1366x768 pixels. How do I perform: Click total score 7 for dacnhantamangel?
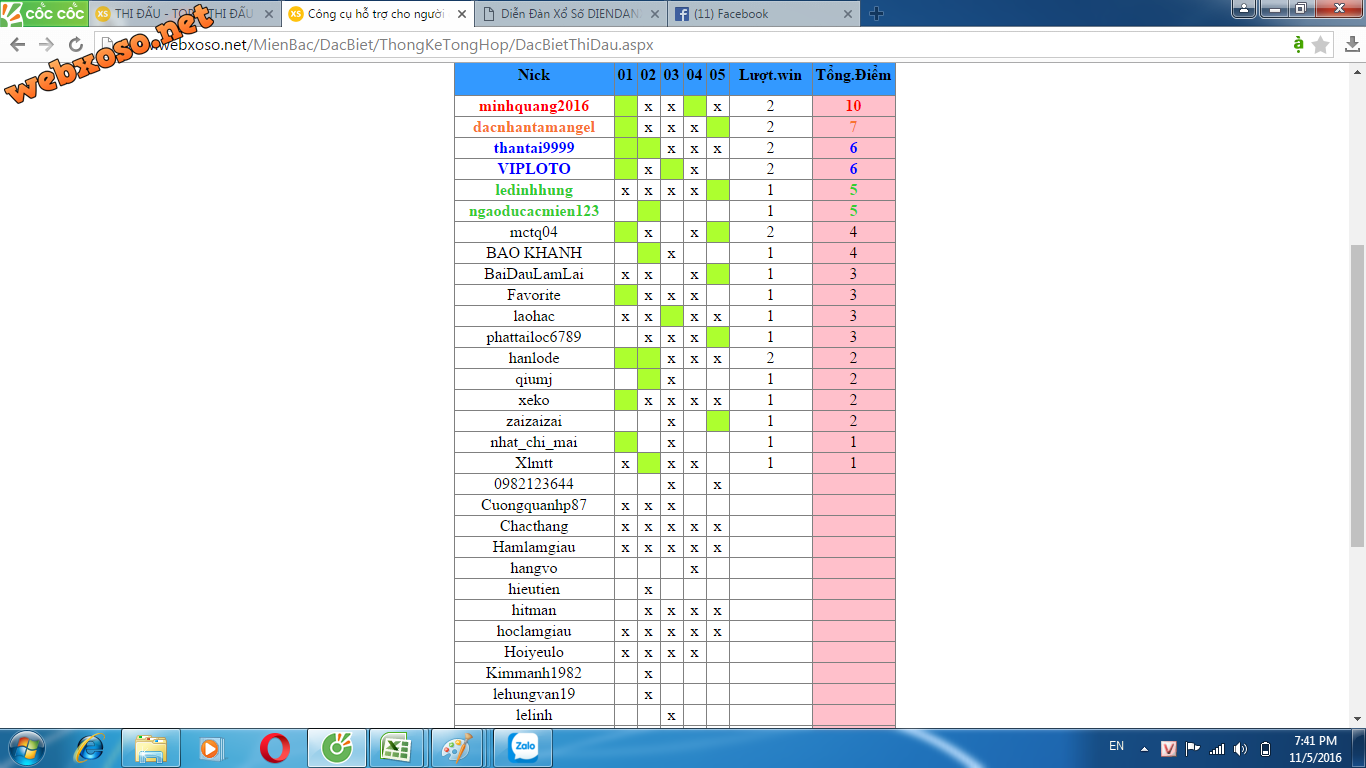(x=853, y=127)
